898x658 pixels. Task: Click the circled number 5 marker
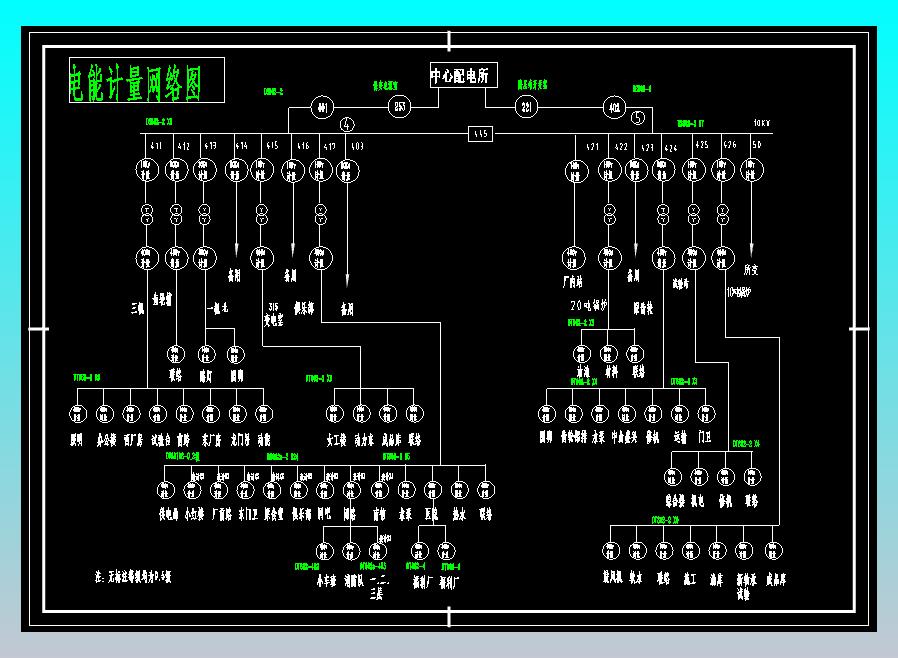638,117
